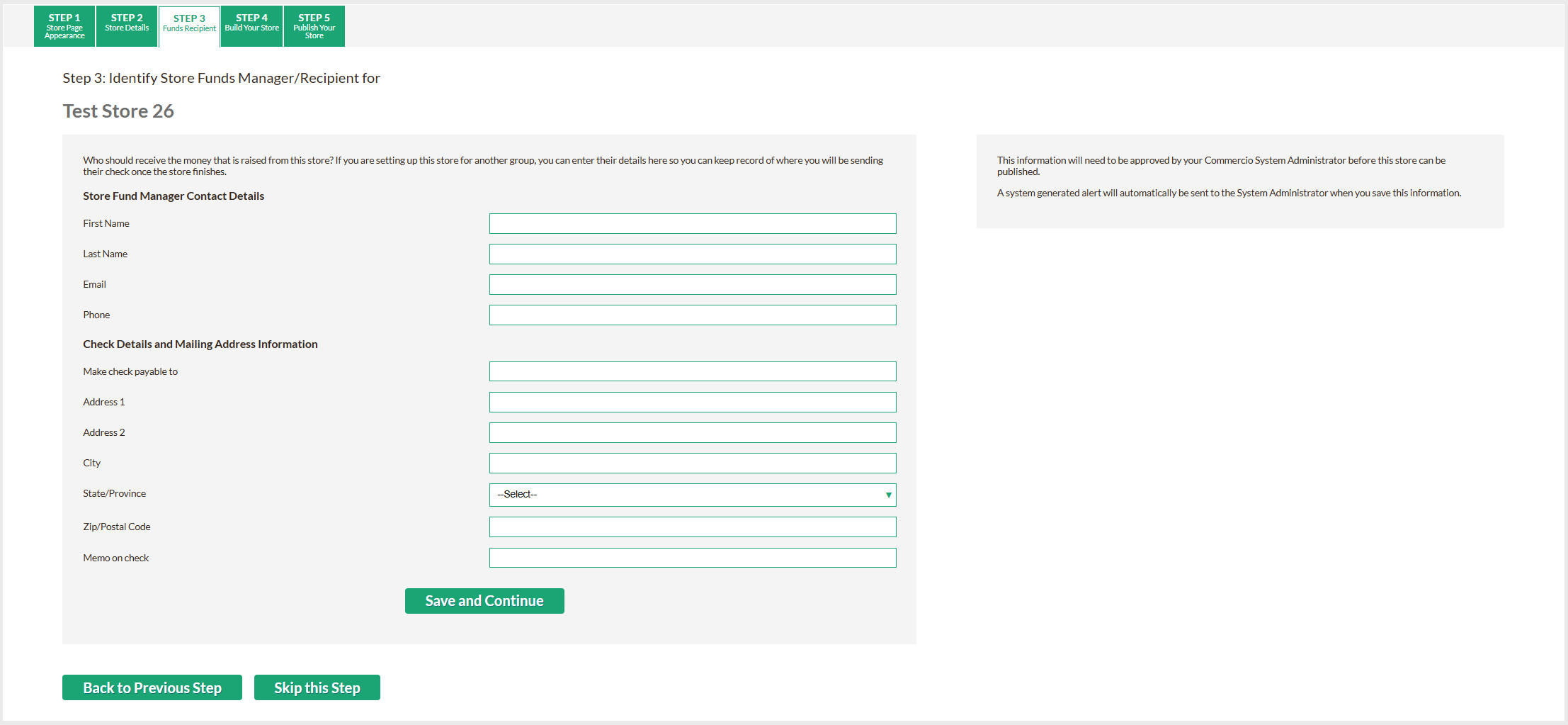
Task: Open Step 5 Publish Your Store tab
Action: [x=314, y=26]
